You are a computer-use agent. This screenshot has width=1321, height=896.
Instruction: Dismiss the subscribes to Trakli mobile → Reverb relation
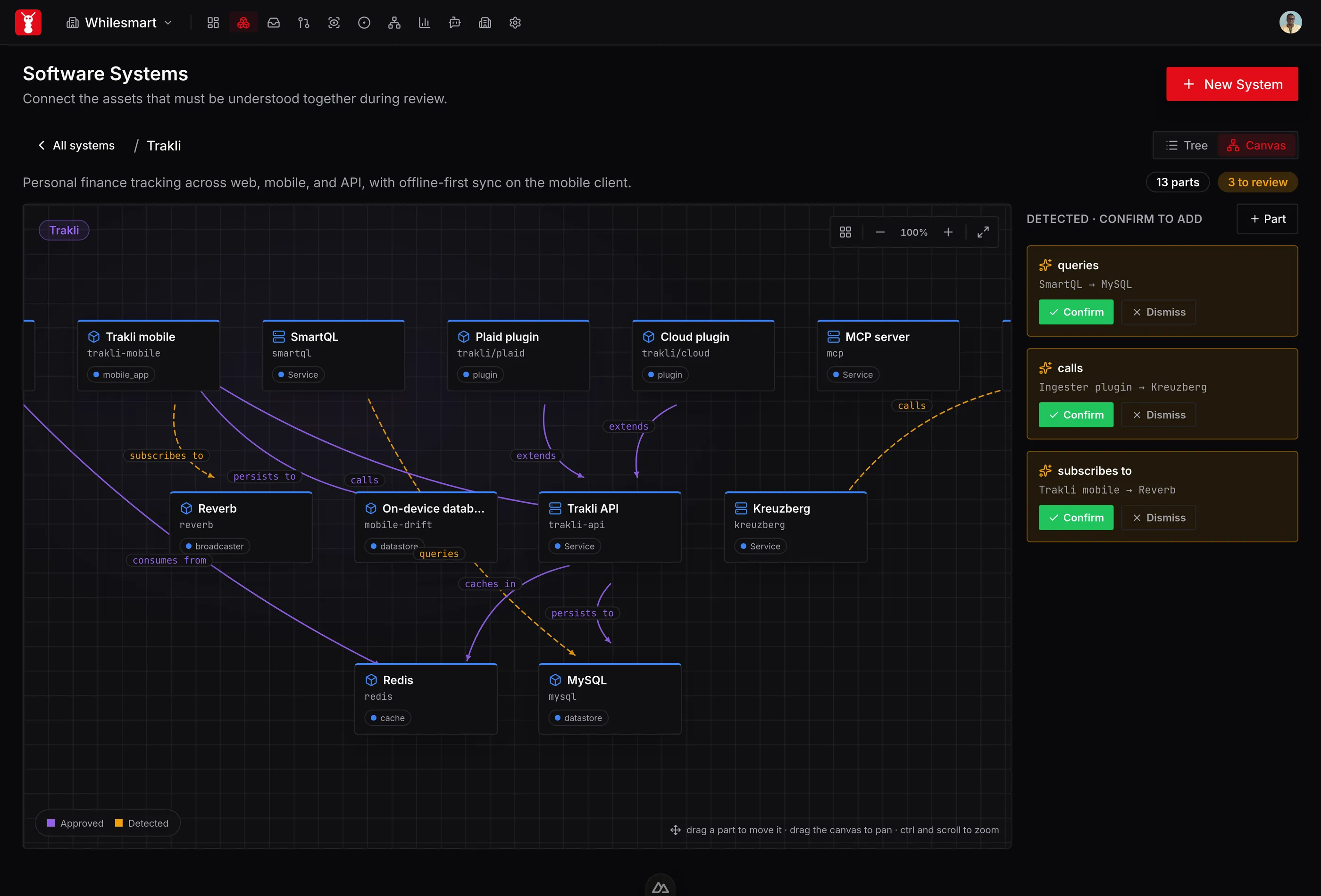click(1158, 518)
